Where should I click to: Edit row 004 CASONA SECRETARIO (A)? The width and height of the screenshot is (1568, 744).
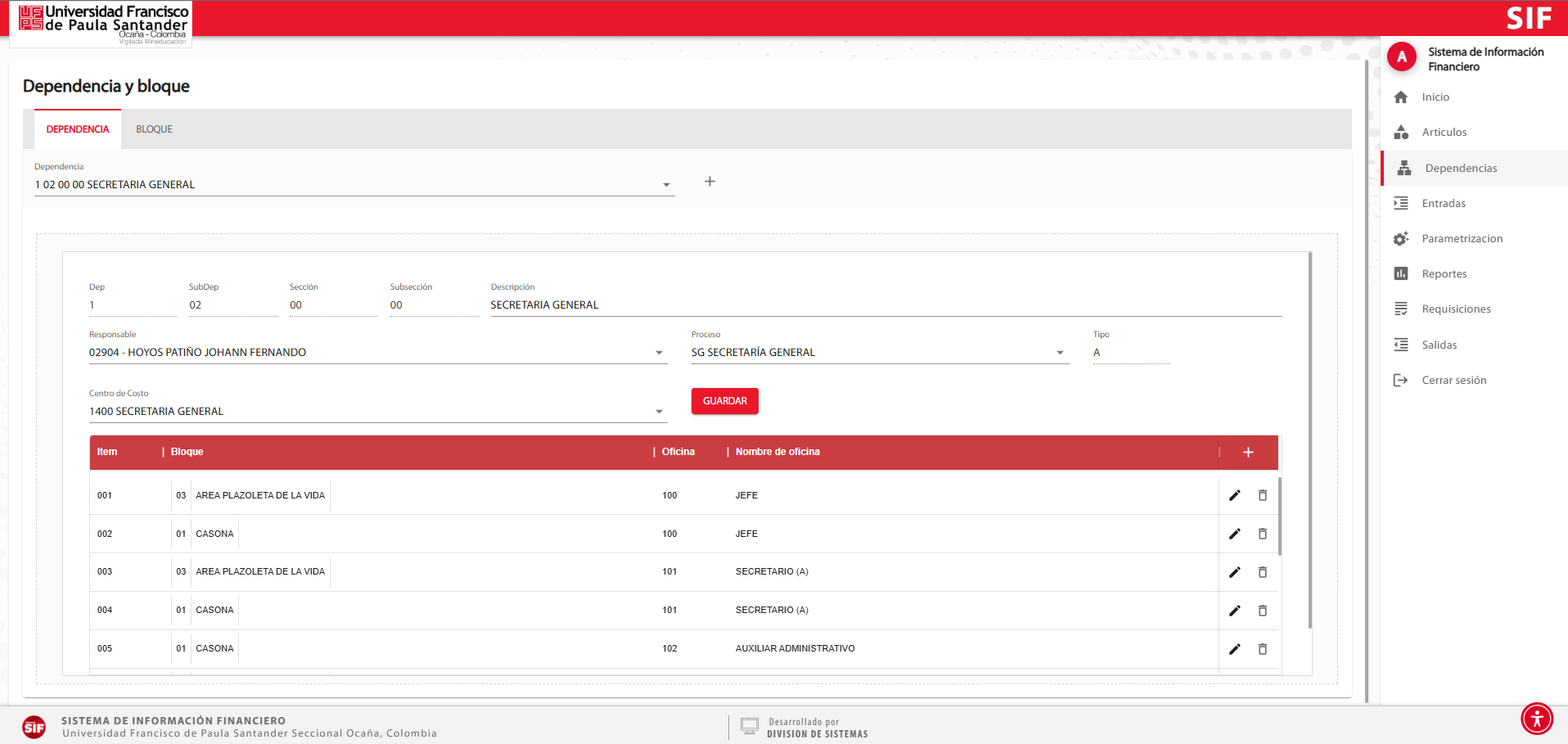tap(1235, 611)
